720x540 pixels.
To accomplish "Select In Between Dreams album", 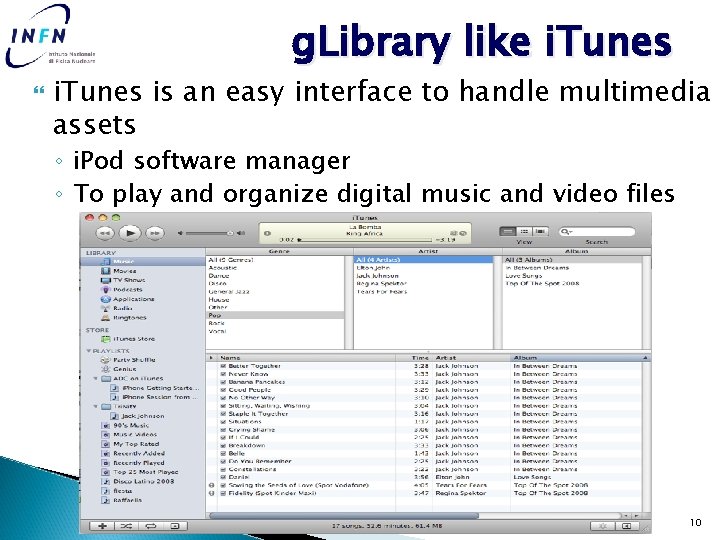I will (x=572, y=268).
